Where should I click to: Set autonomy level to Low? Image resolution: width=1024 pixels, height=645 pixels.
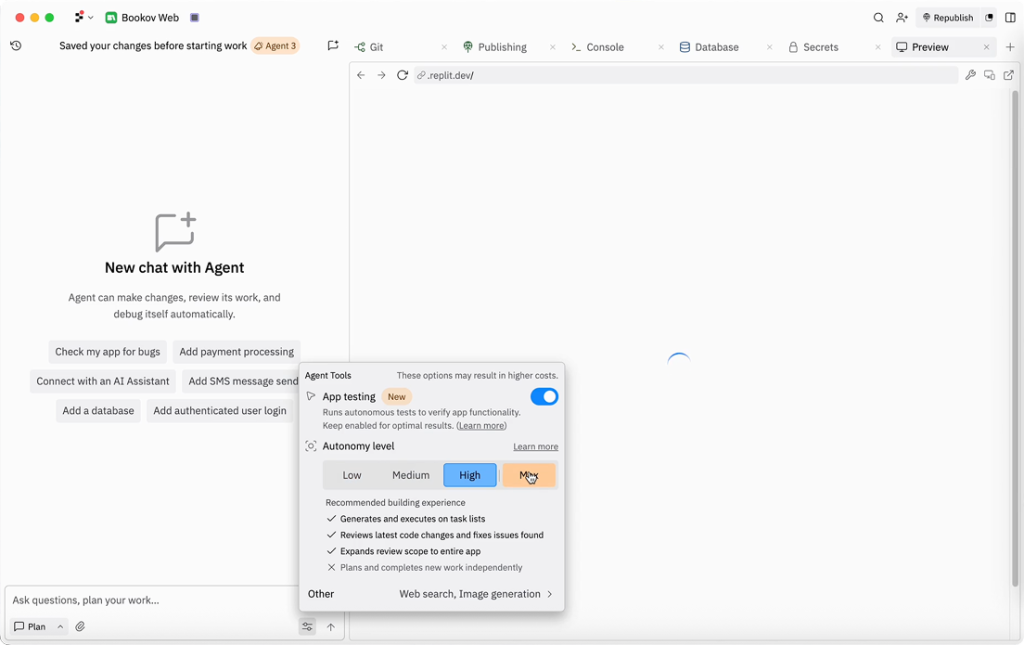tap(352, 475)
